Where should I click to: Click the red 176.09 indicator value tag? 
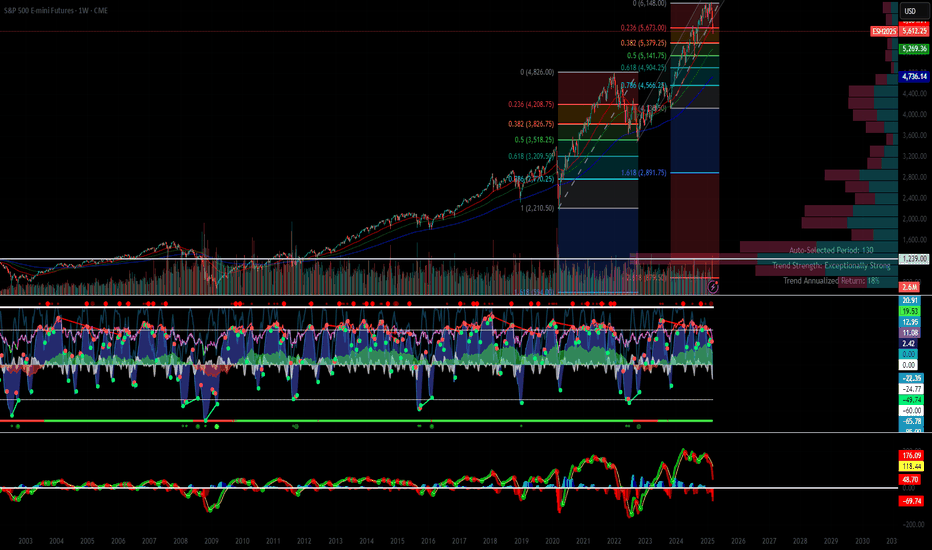[x=912, y=455]
